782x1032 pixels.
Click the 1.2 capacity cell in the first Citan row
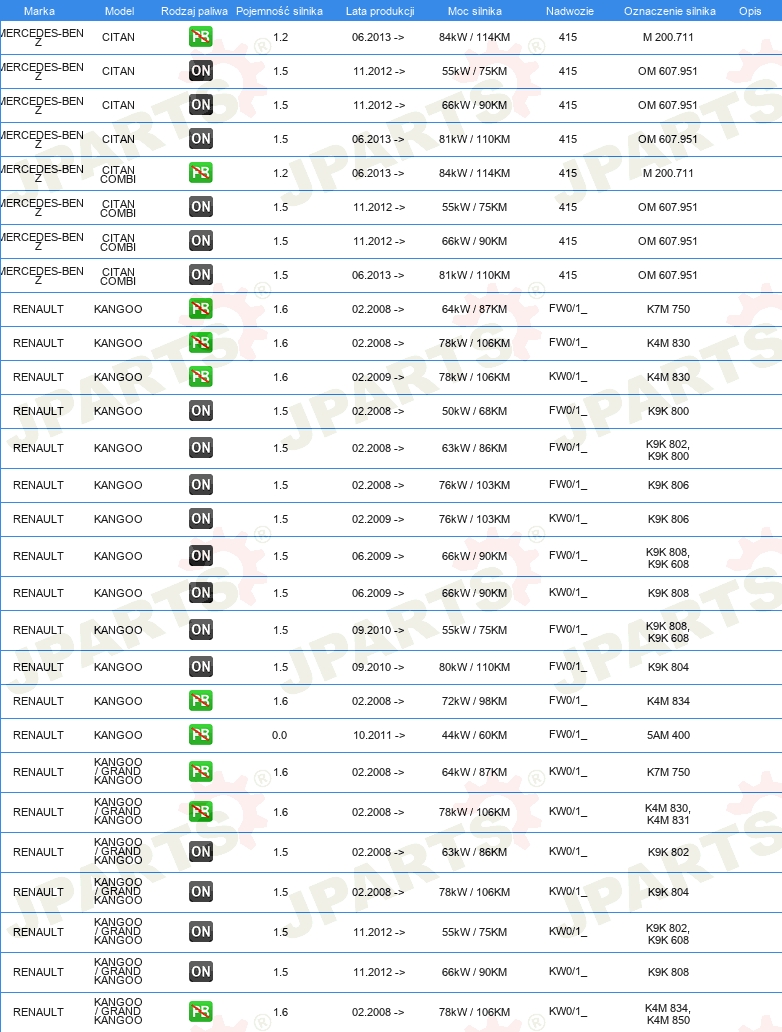281,38
